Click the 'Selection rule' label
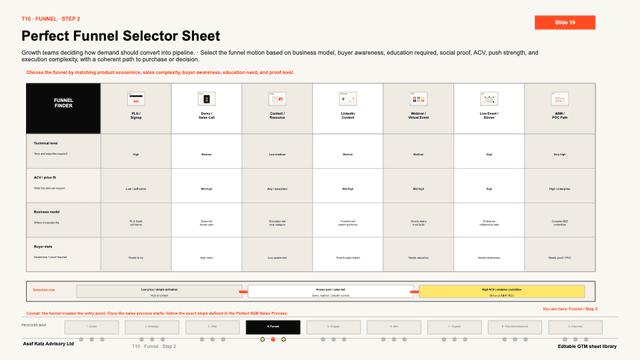Image resolution: width=640 pixels, height=360 pixels. (x=44, y=290)
